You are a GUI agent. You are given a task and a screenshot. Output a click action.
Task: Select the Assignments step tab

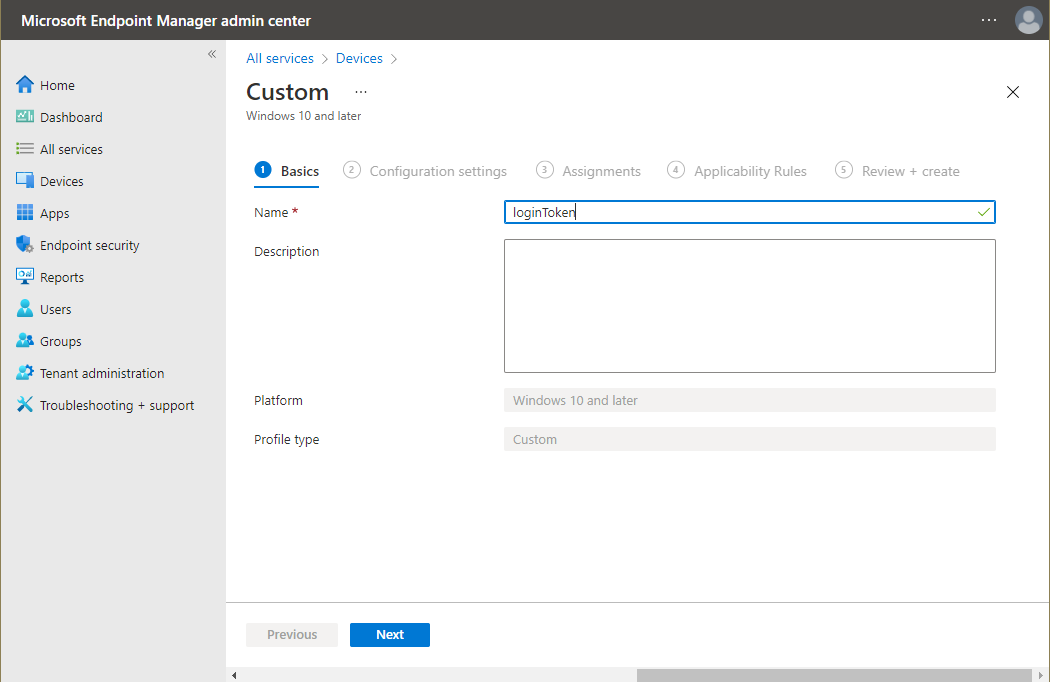[x=588, y=171]
